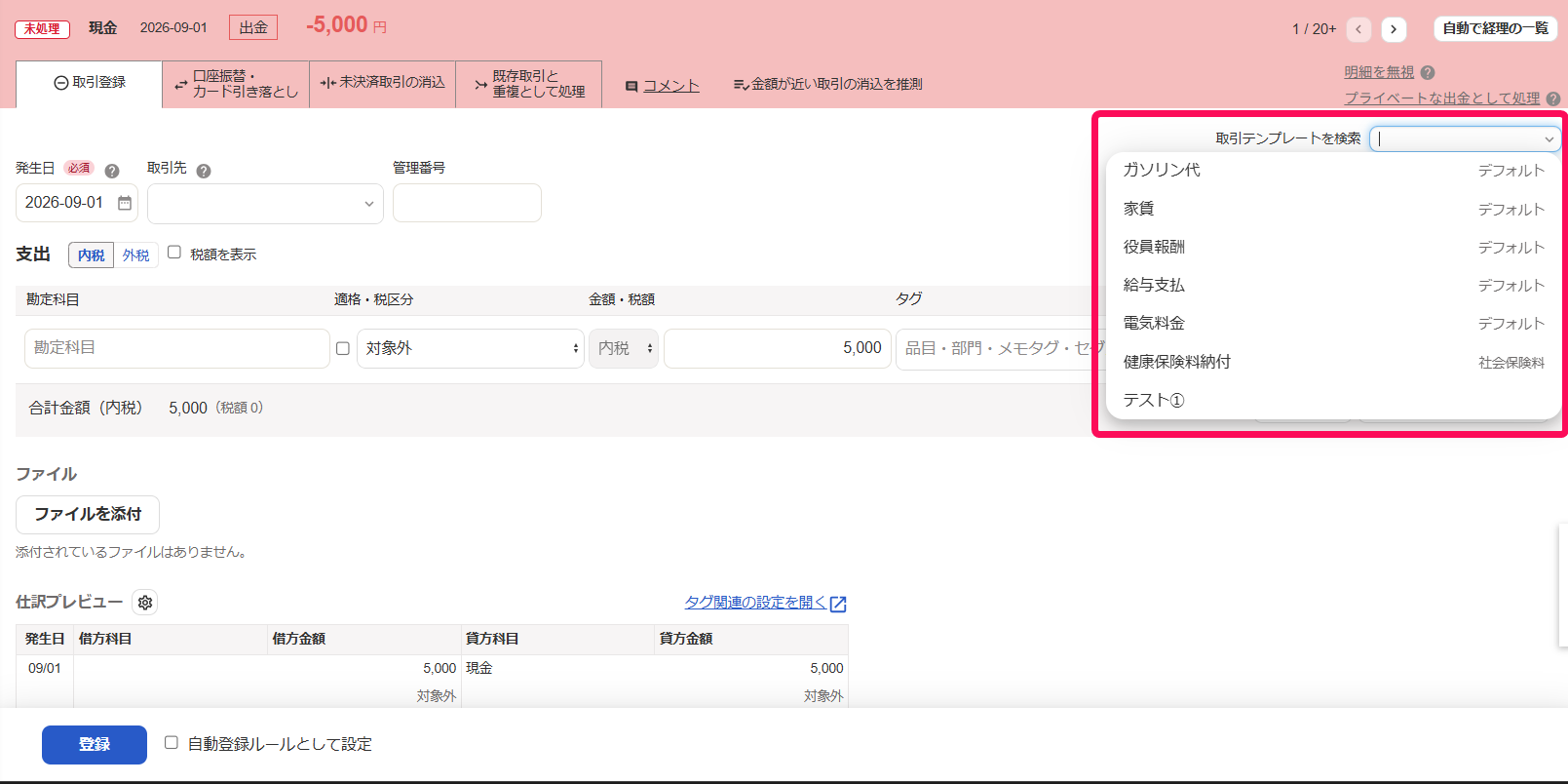Image resolution: width=1568 pixels, height=784 pixels.
Task: Click the template search combo box
Action: pos(1465,138)
